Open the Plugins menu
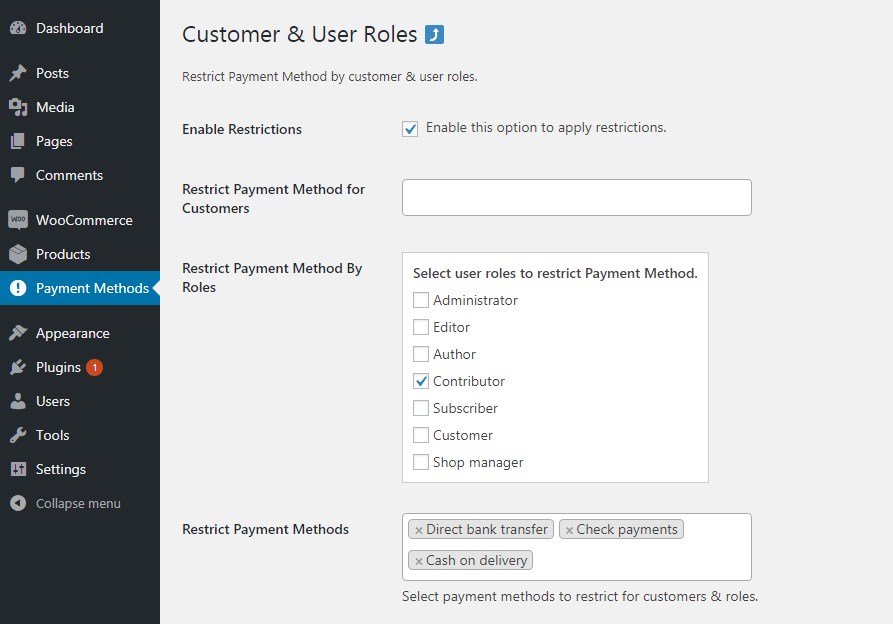The width and height of the screenshot is (893, 624). (58, 367)
